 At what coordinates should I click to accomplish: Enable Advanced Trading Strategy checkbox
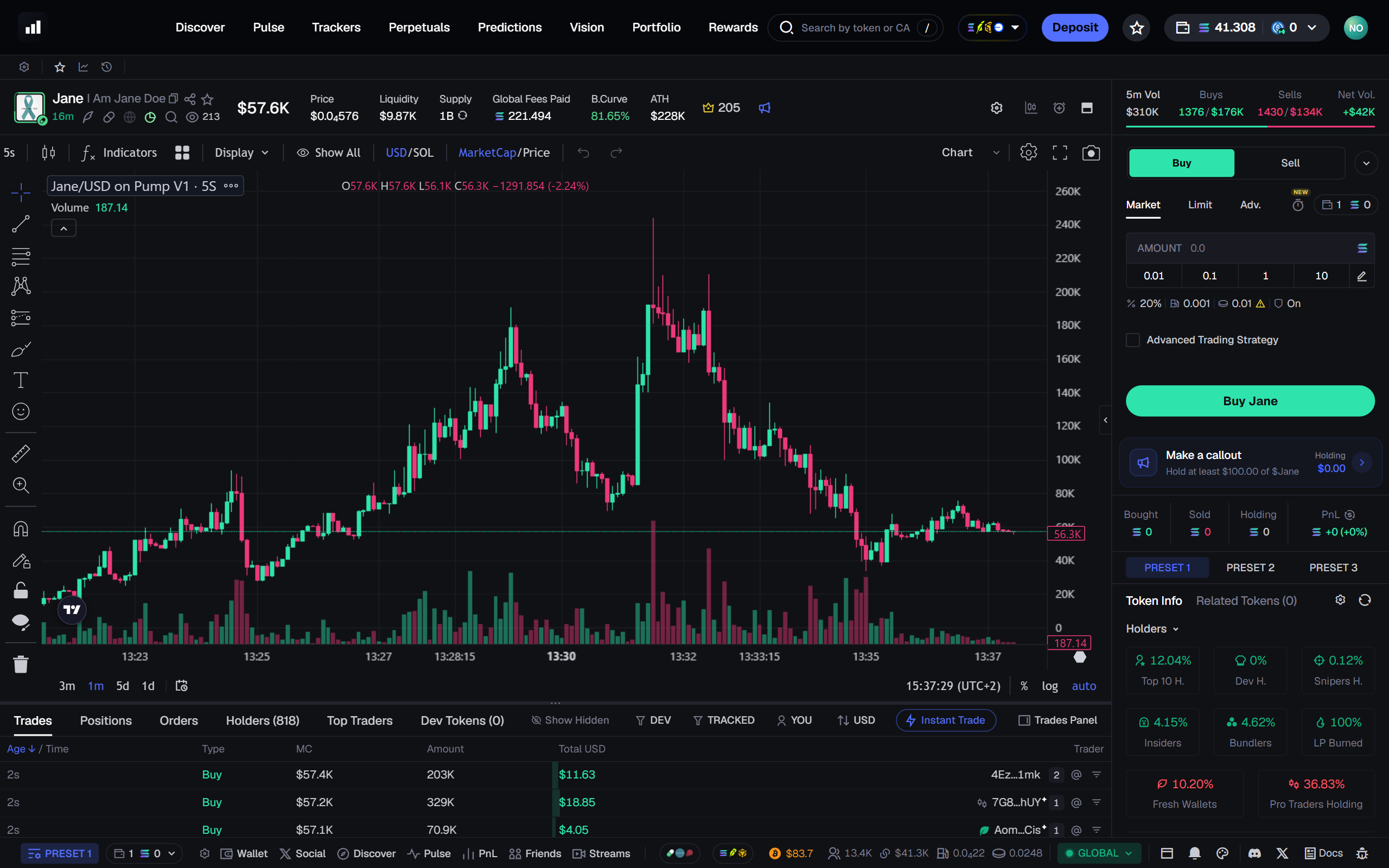1132,340
